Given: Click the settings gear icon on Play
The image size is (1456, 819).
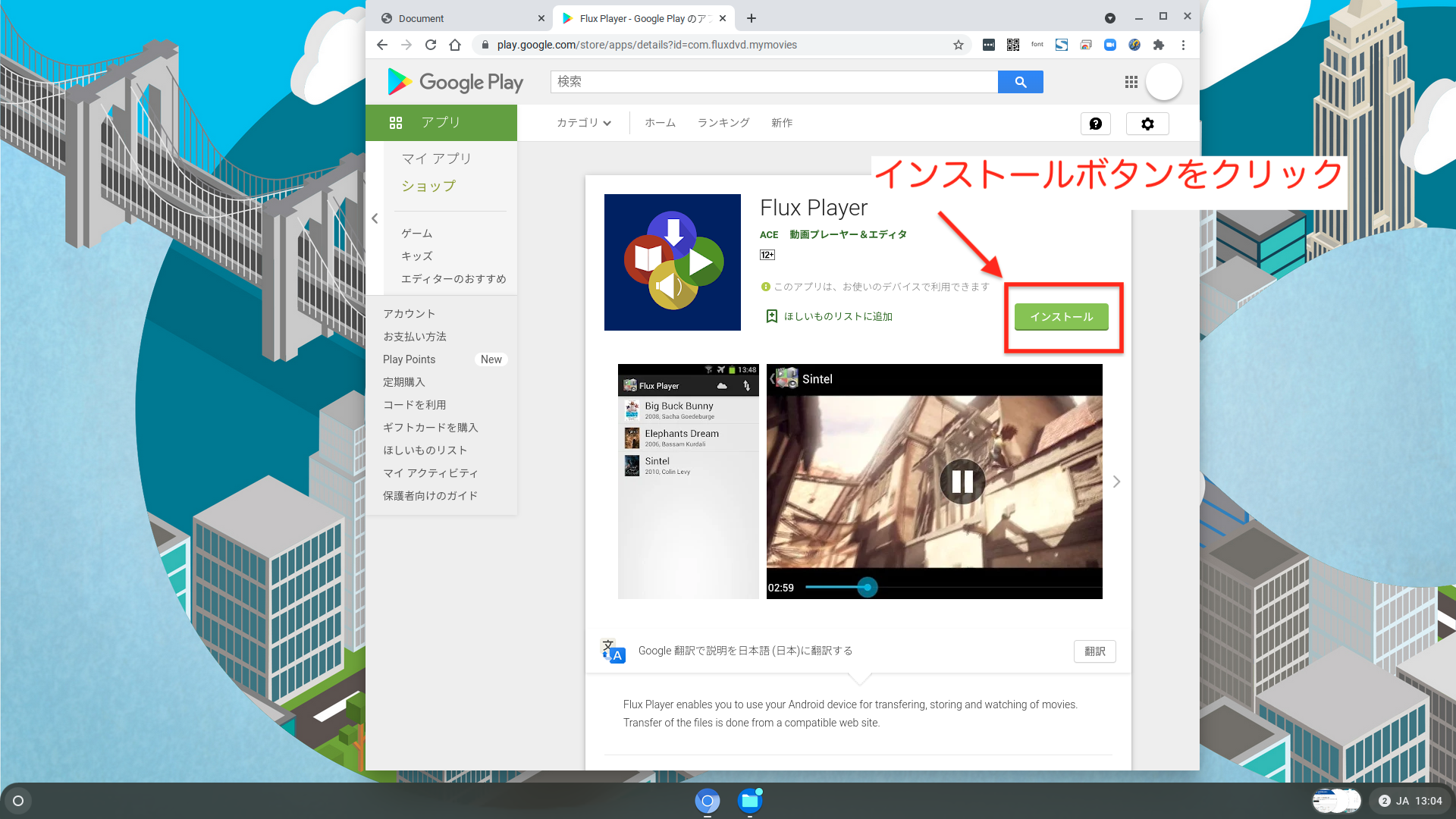Looking at the screenshot, I should (1148, 123).
